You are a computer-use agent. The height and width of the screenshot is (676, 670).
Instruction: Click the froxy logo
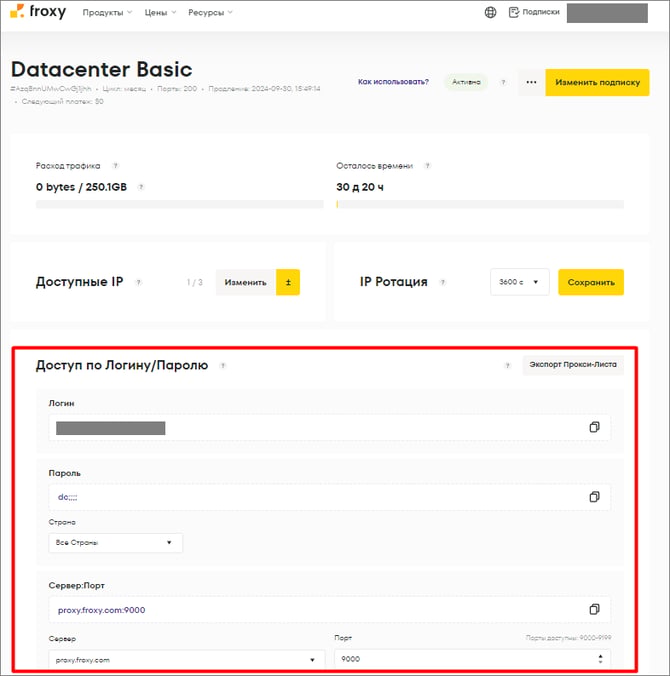pos(38,12)
